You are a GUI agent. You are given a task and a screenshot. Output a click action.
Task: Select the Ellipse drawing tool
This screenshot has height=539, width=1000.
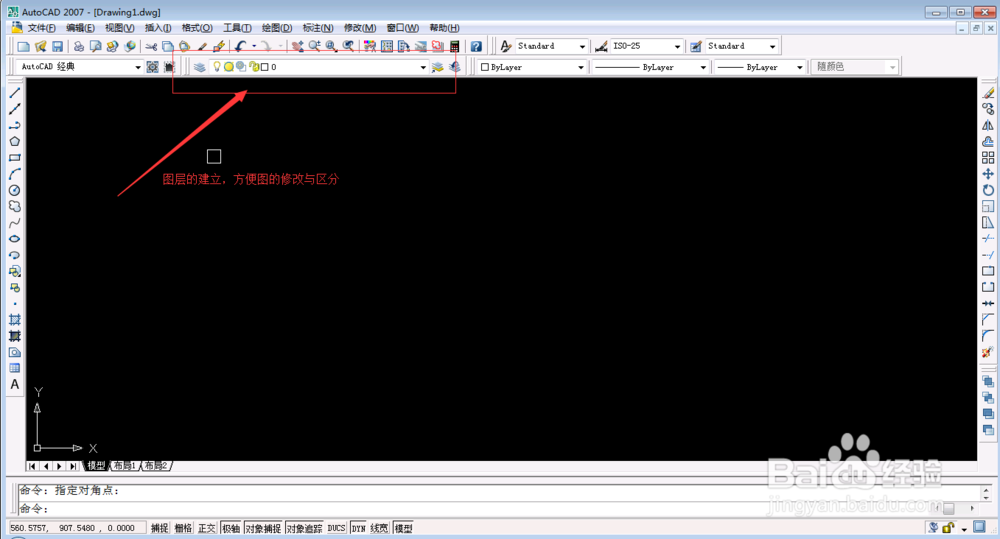click(15, 239)
